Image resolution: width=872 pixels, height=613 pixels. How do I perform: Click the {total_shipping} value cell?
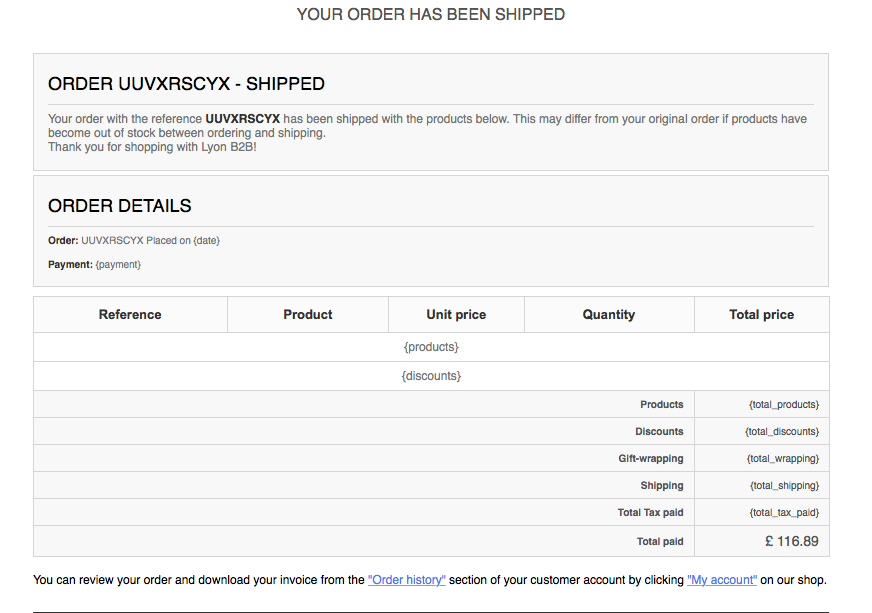coord(784,486)
